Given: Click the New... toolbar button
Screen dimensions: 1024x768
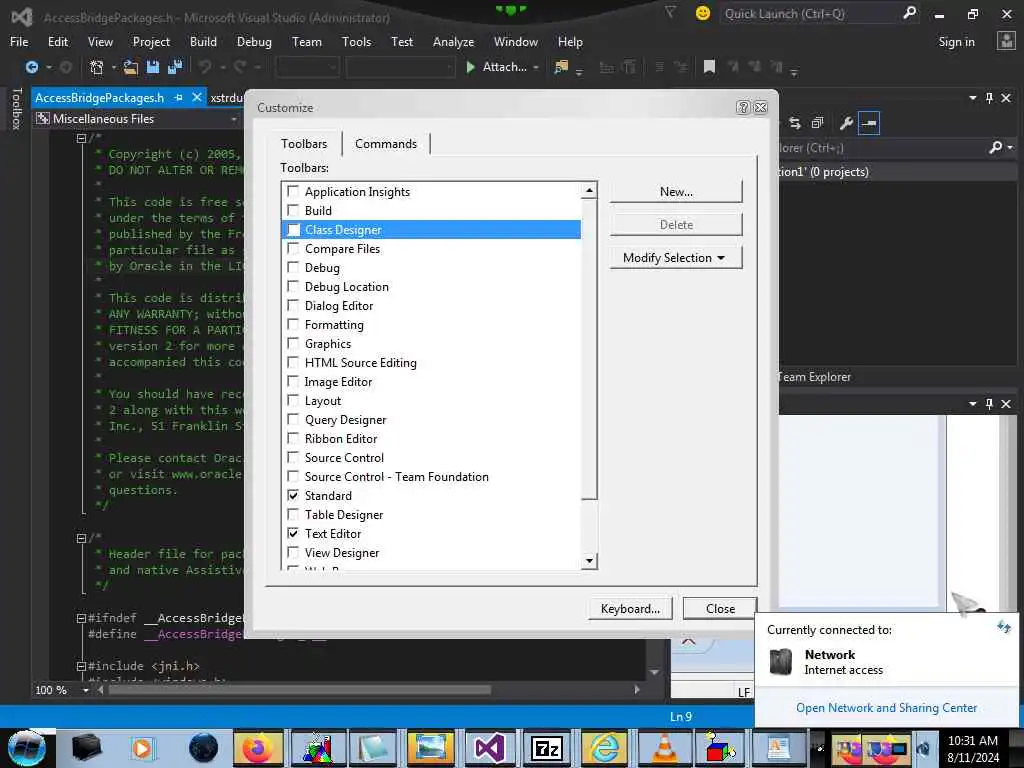Looking at the screenshot, I should click(676, 191).
